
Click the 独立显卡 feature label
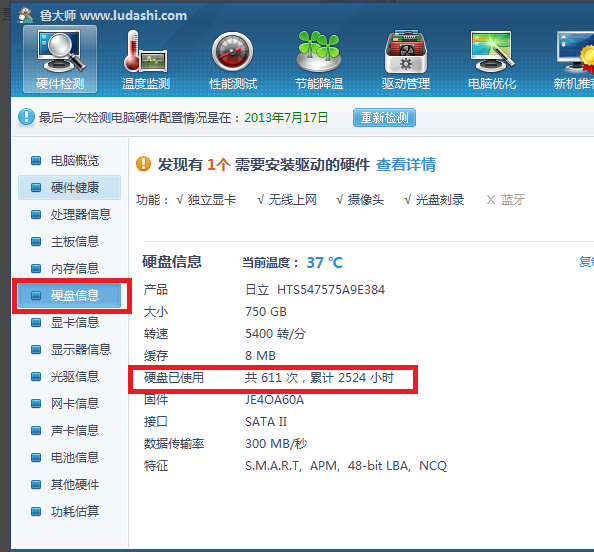(x=212, y=200)
